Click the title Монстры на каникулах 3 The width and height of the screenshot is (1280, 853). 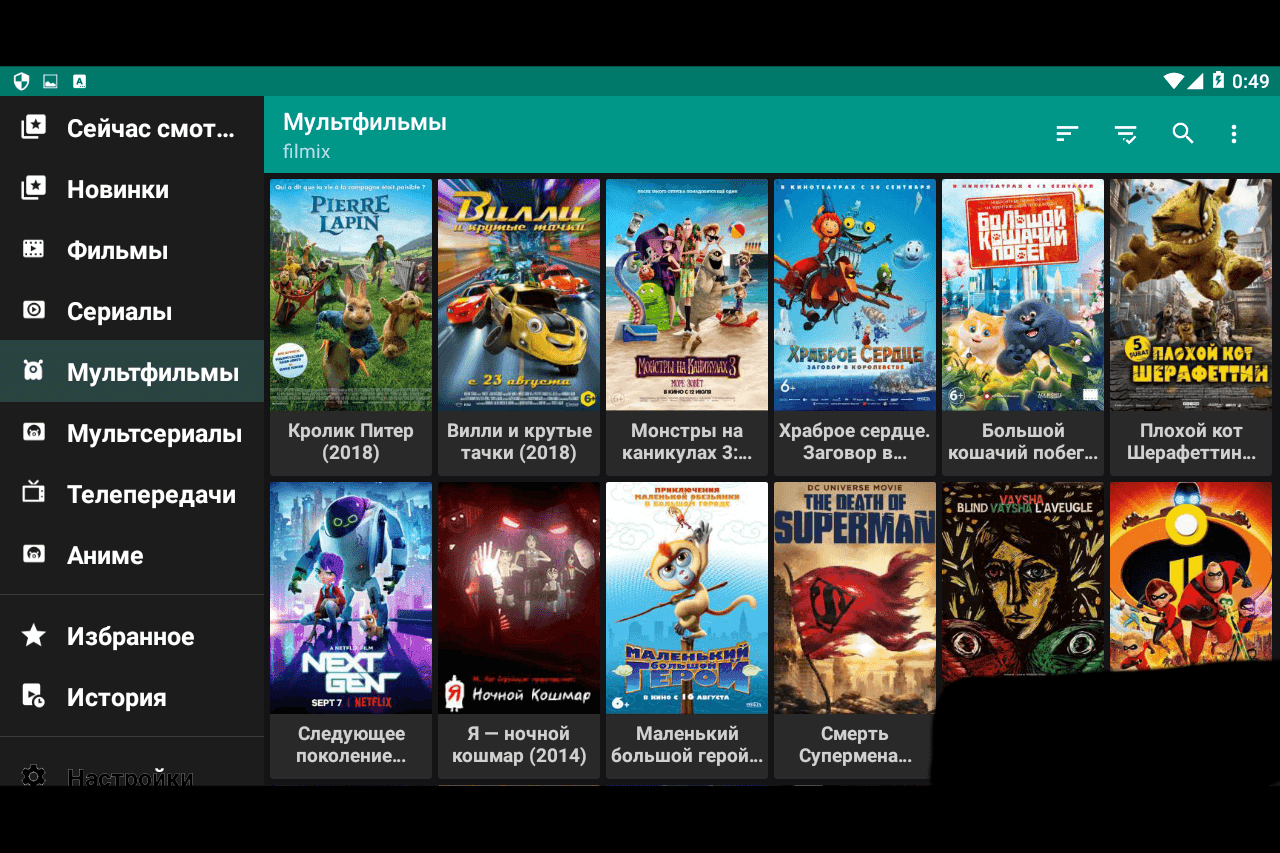[x=687, y=442]
